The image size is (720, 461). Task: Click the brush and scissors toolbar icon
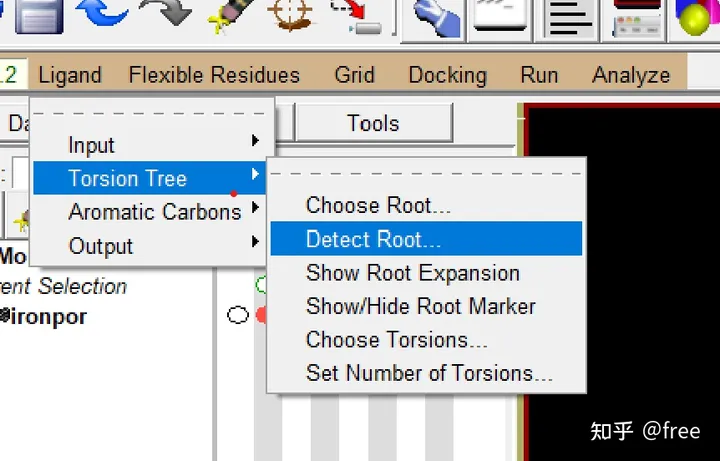(229, 14)
